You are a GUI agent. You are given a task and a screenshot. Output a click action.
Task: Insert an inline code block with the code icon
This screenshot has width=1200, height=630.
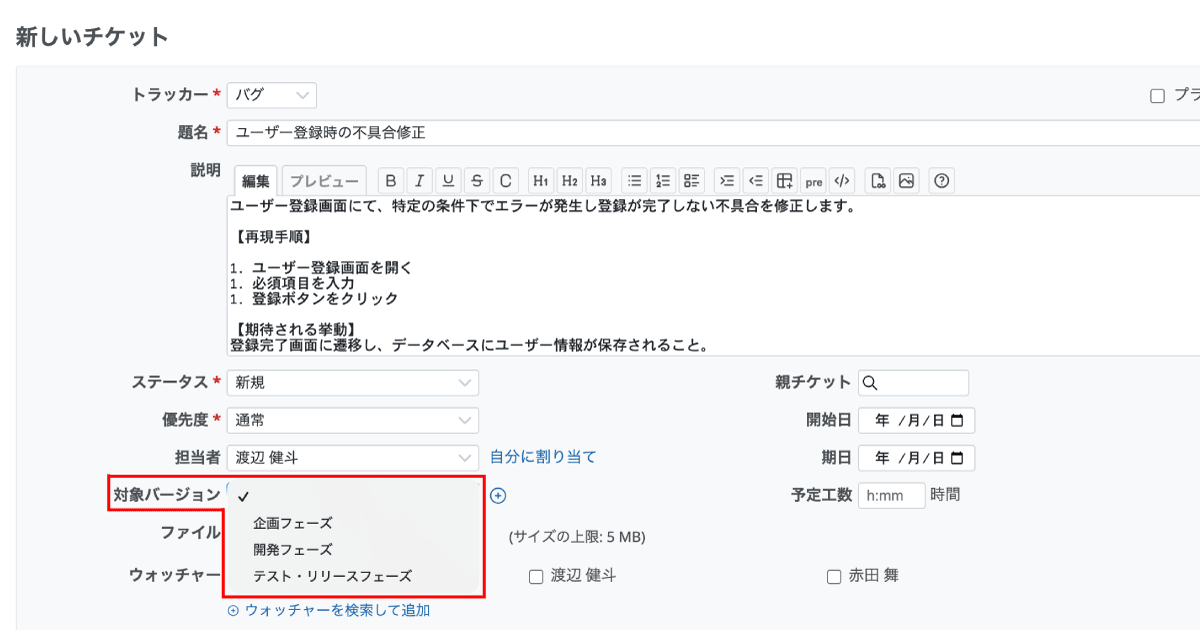click(842, 181)
